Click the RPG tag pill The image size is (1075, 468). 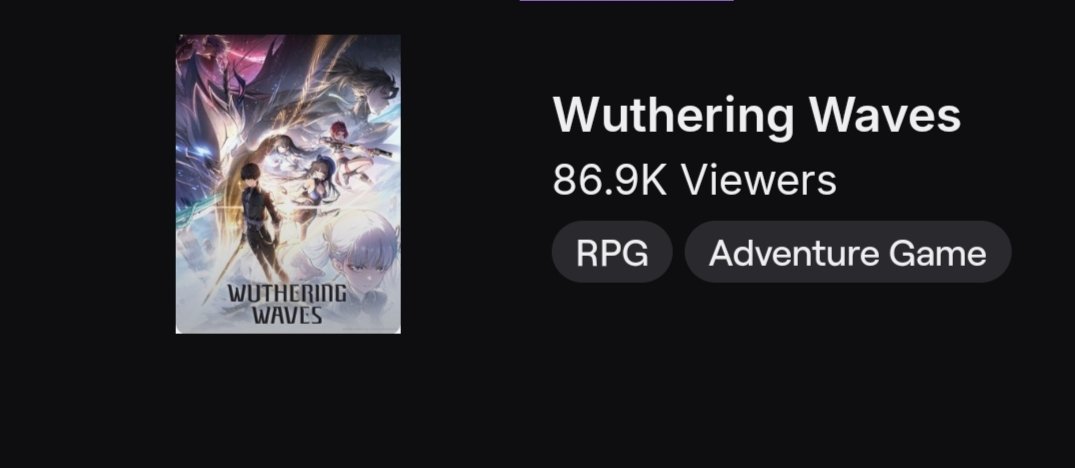[x=612, y=251]
